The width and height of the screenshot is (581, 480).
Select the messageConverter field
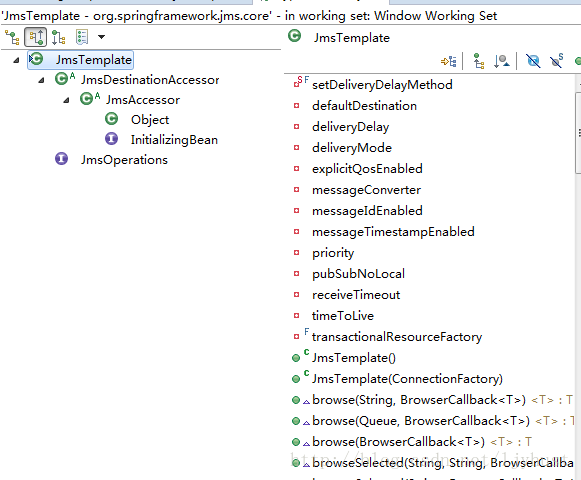coord(366,190)
